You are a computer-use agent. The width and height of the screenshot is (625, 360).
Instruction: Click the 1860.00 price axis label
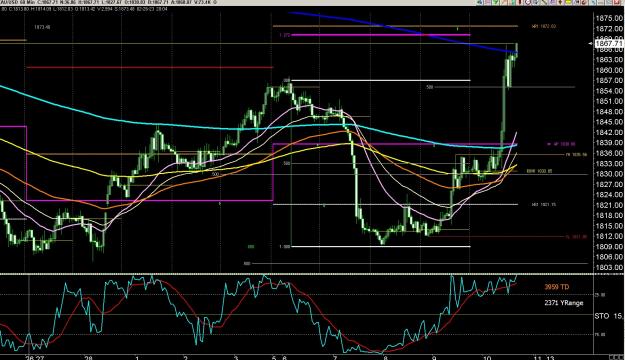tap(609, 70)
